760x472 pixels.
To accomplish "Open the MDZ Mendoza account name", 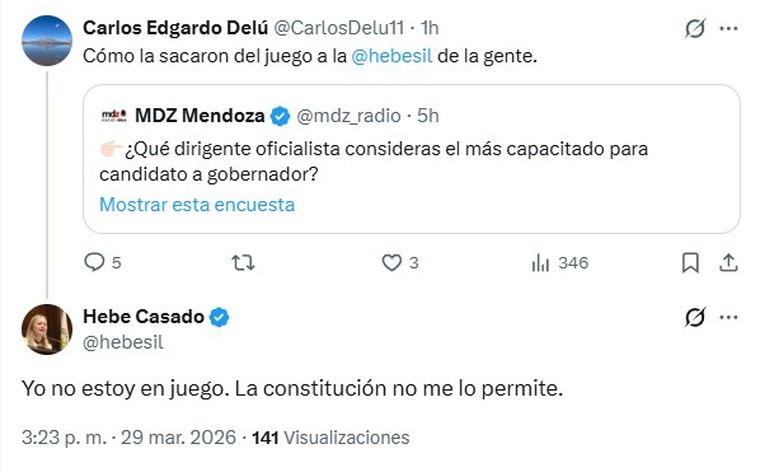I will [x=199, y=116].
